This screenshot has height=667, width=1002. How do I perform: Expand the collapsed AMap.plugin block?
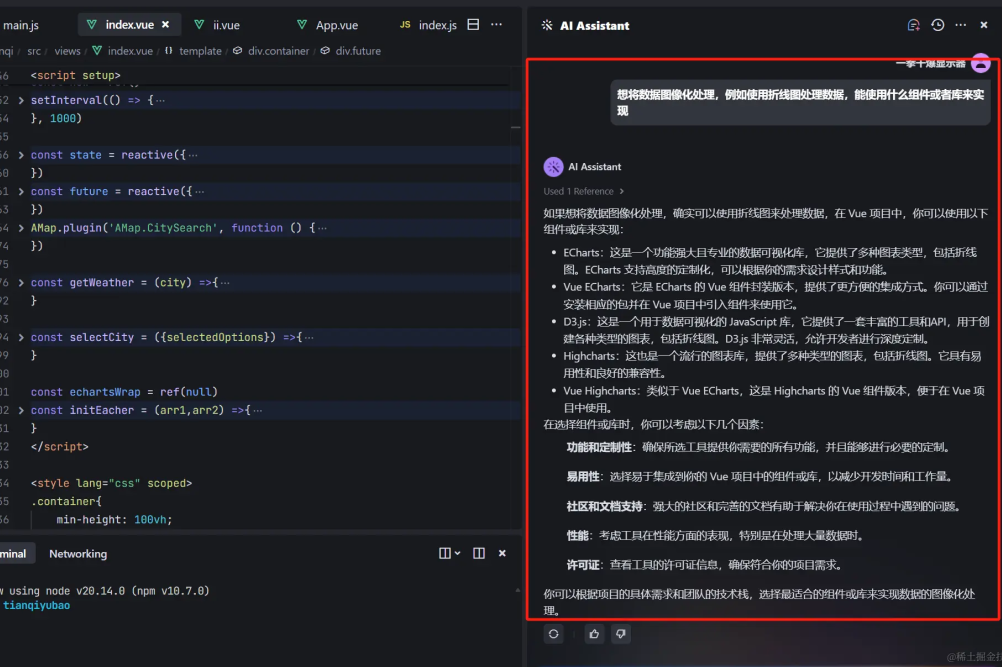pos(22,228)
